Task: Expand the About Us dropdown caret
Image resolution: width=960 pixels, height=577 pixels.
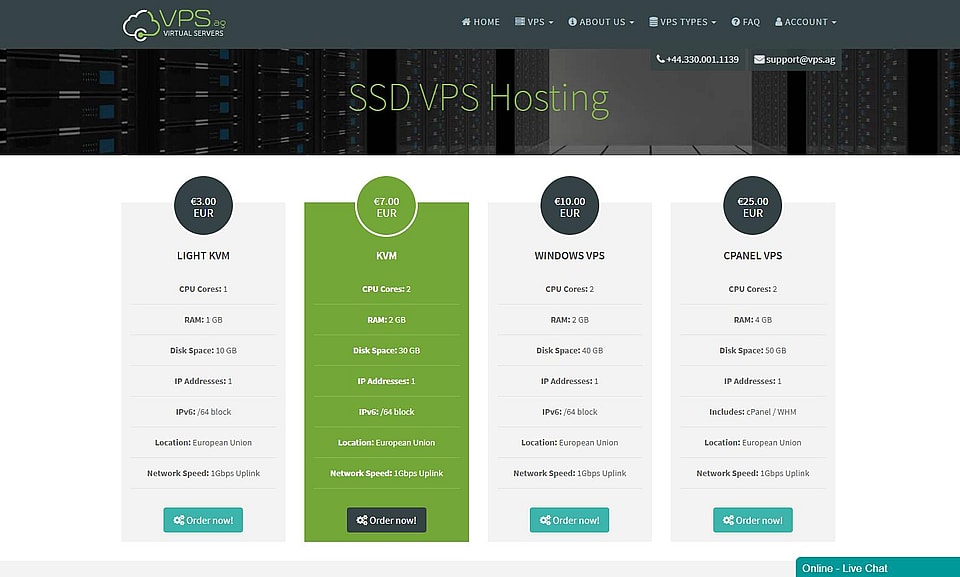Action: click(632, 23)
